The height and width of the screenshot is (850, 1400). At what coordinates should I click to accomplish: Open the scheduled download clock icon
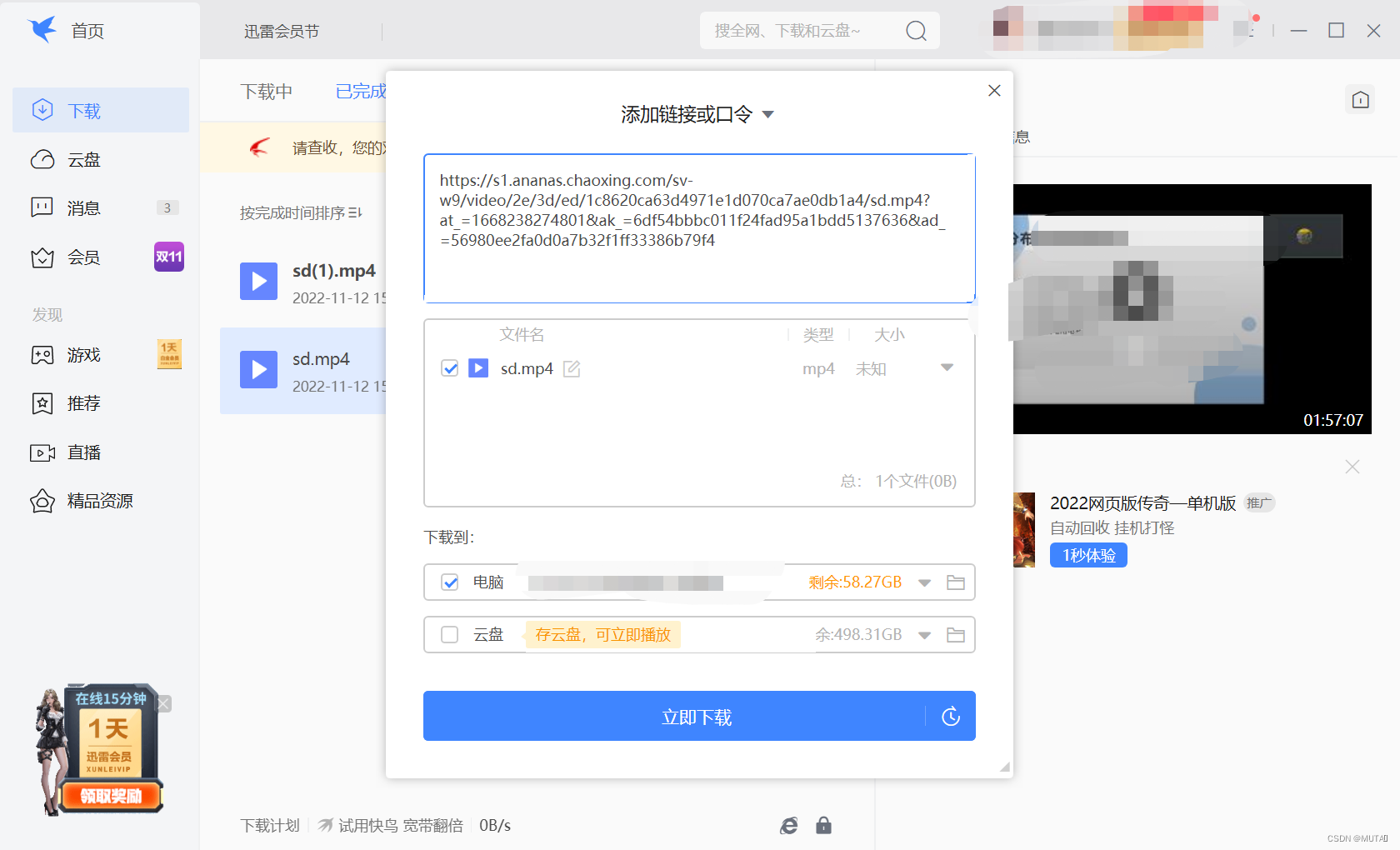[x=951, y=716]
